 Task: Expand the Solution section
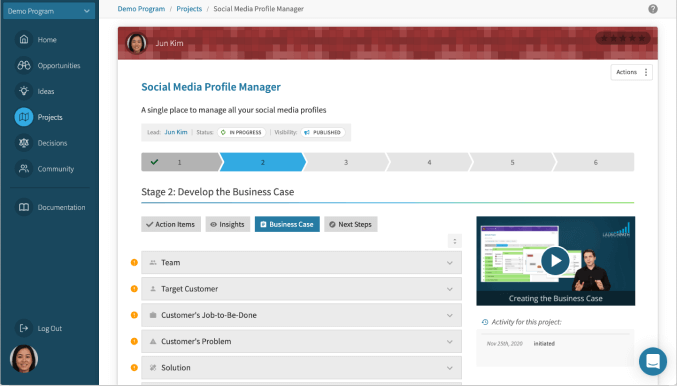coord(301,368)
